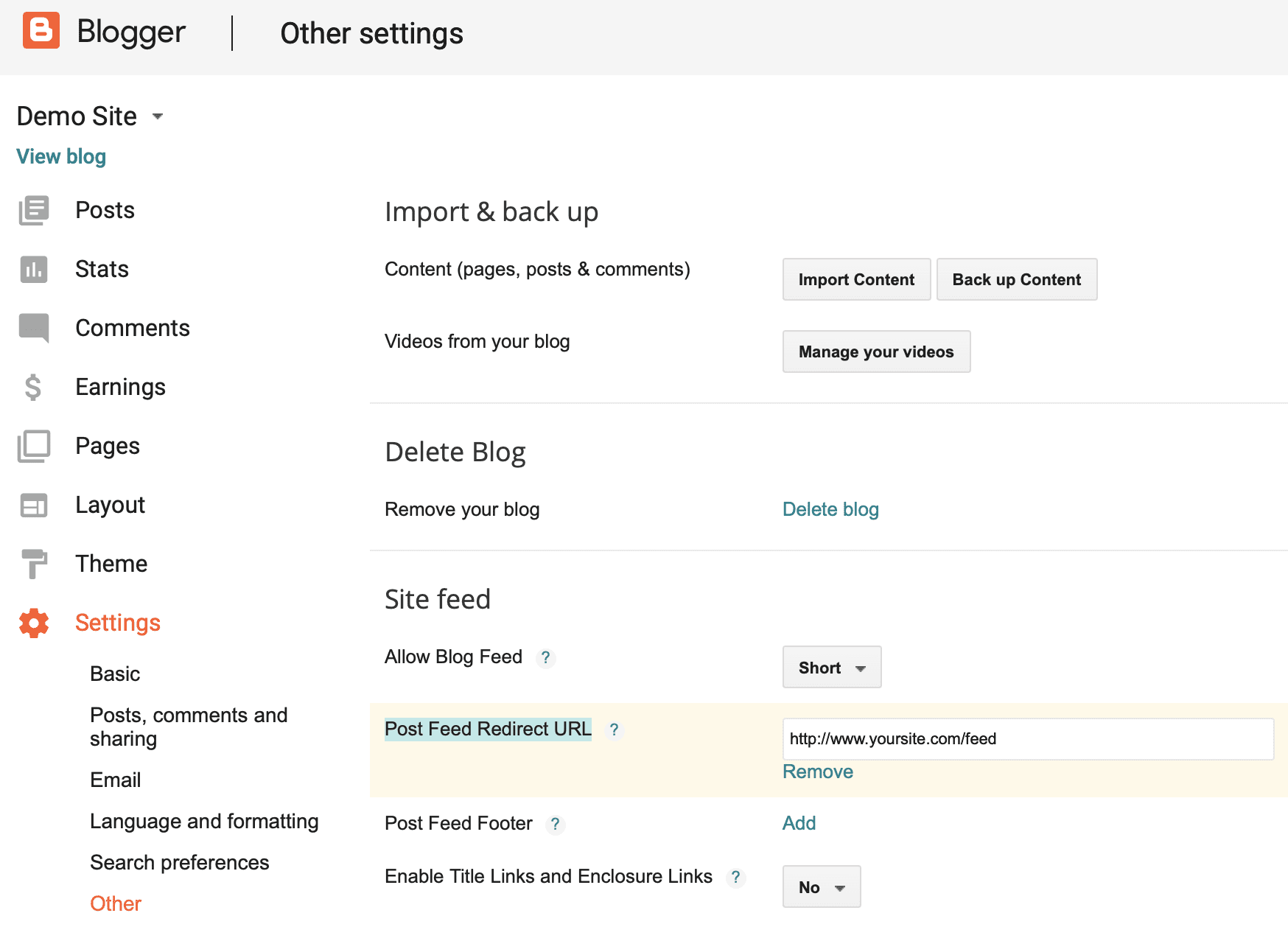Open Stats via the bar chart icon

click(33, 269)
